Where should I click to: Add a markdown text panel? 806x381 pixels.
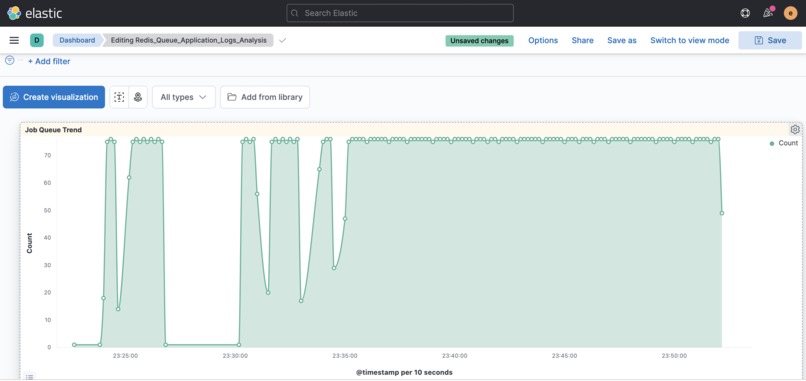click(x=119, y=97)
